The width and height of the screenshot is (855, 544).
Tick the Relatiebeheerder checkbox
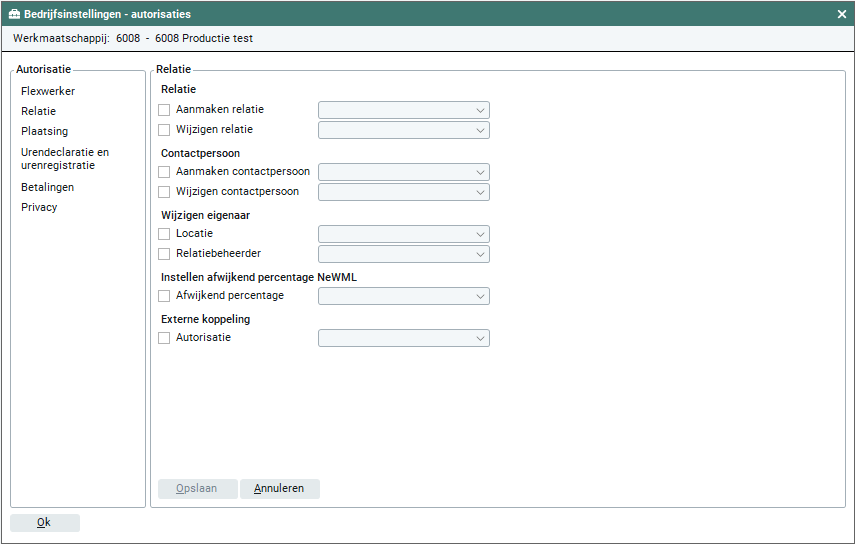[165, 254]
